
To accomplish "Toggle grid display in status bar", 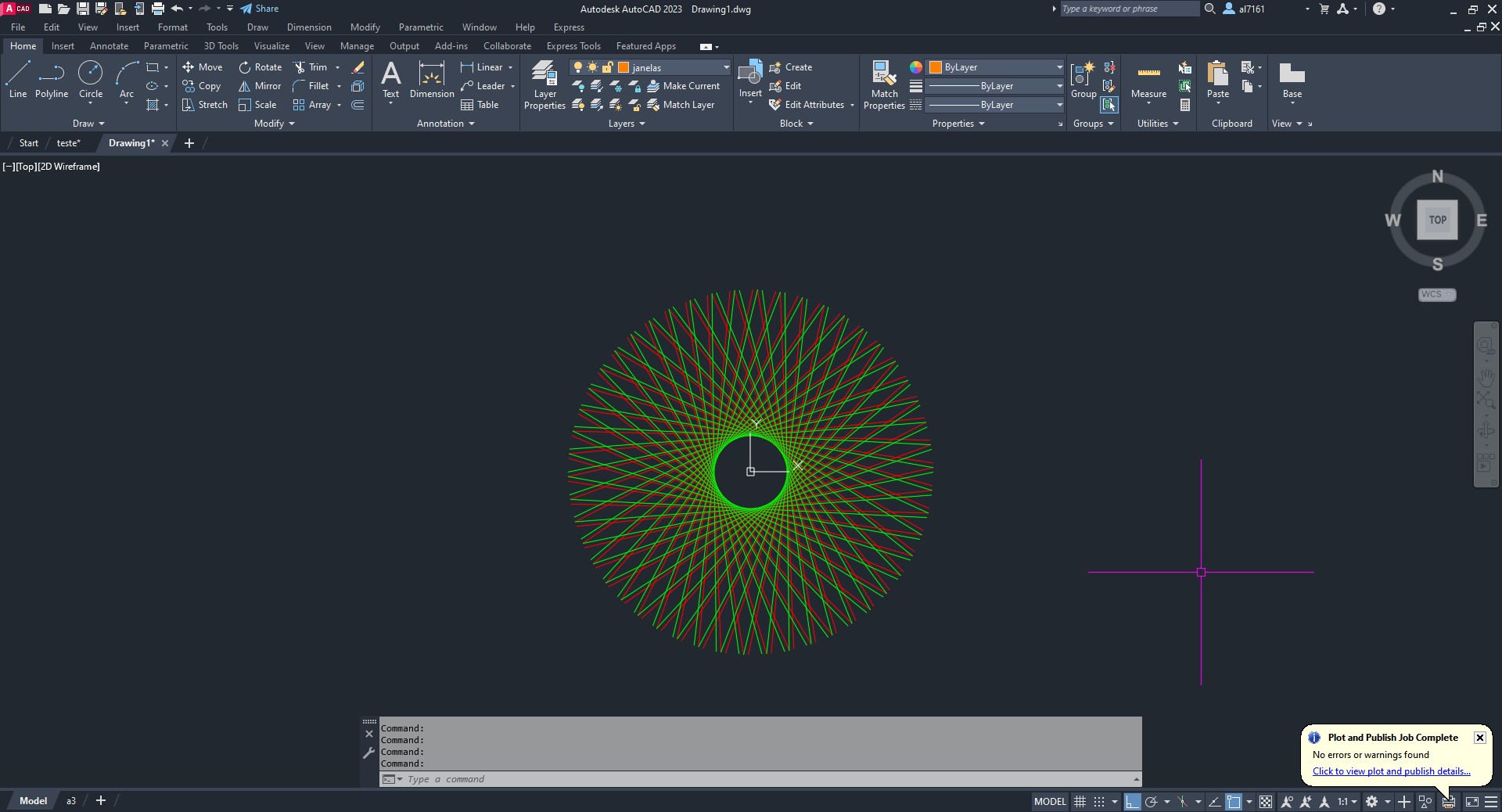I will [x=1080, y=802].
